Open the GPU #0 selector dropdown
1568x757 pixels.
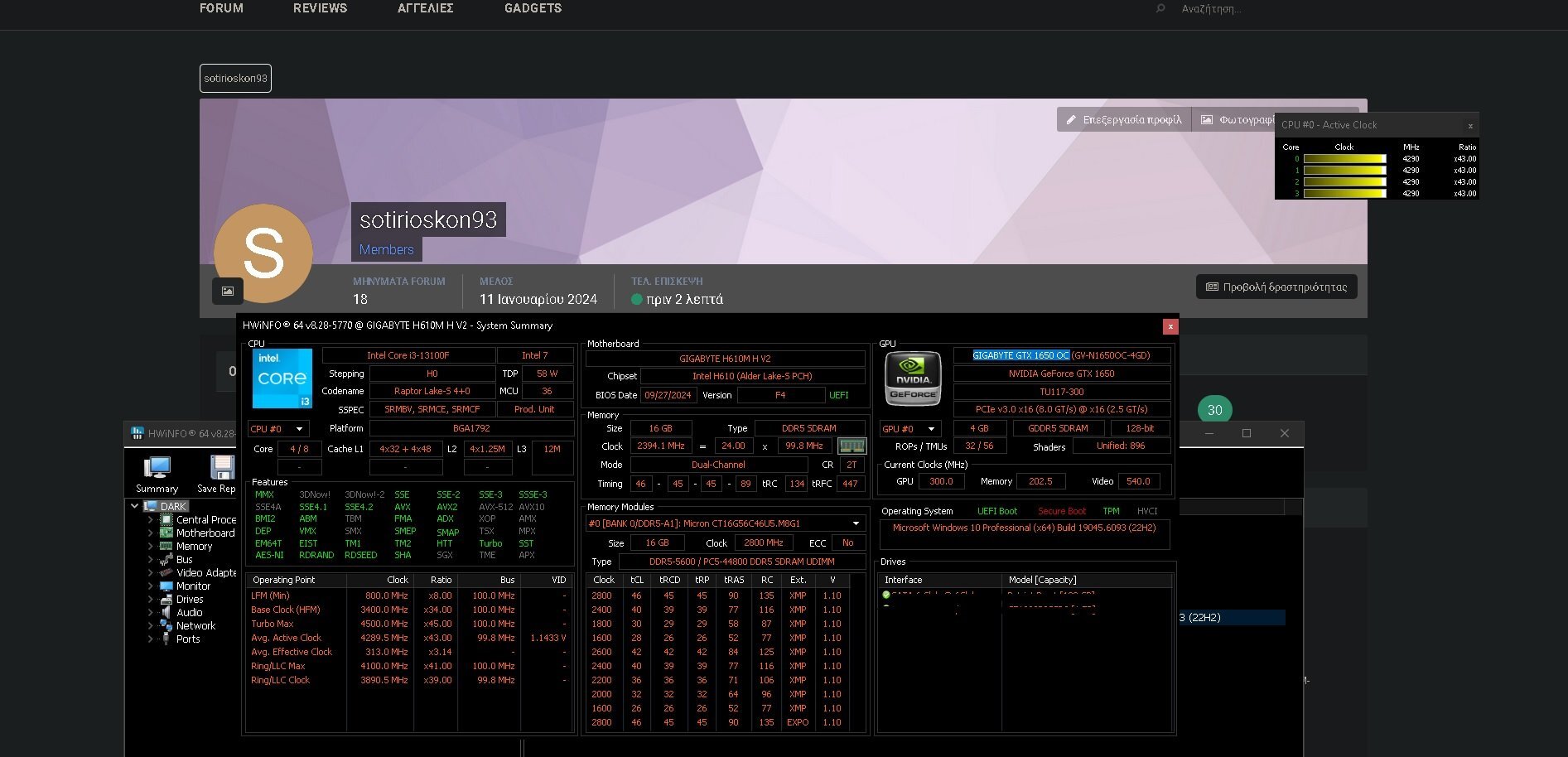[x=910, y=428]
